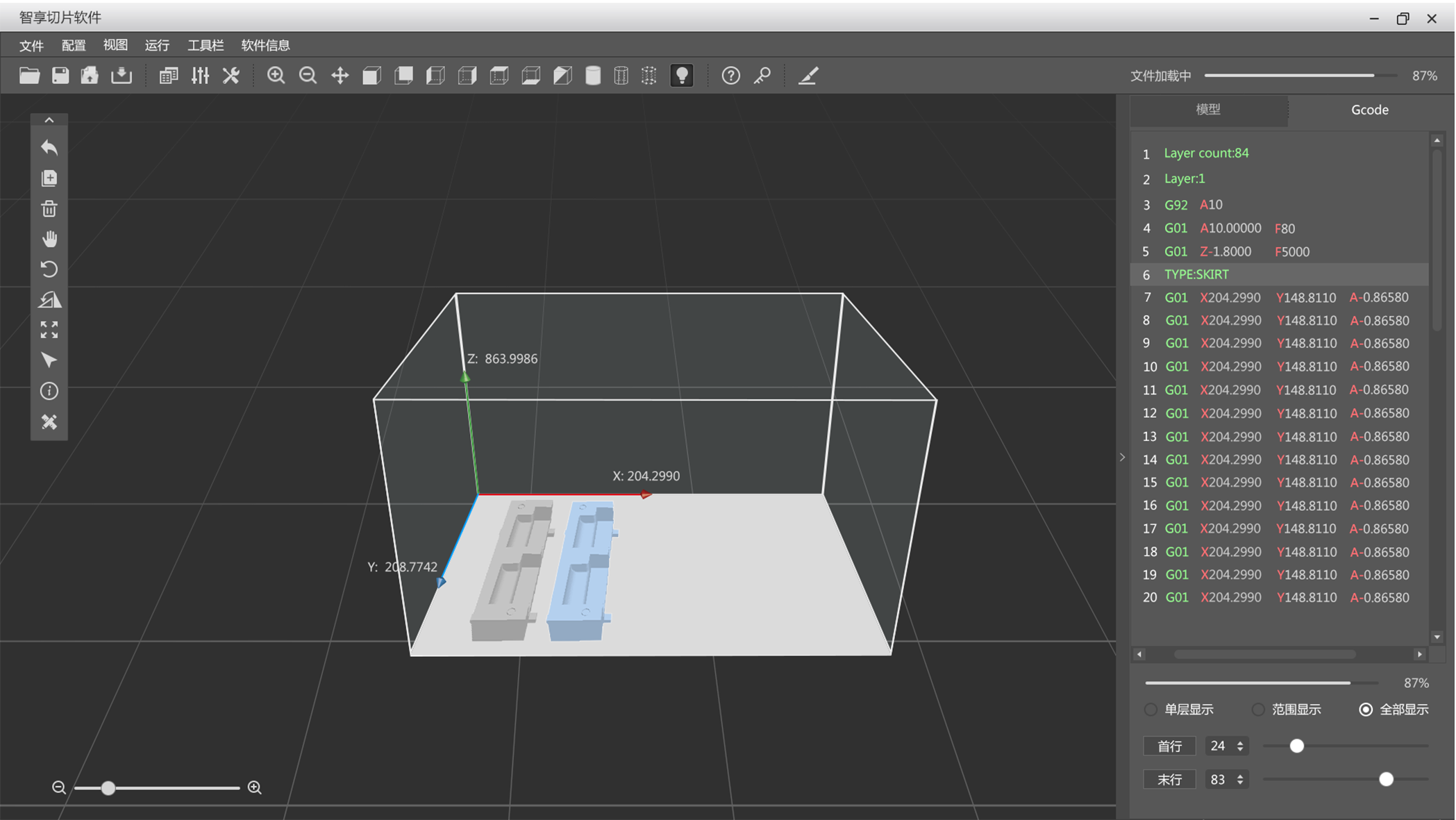This screenshot has height=820, width=1456.
Task: Select G-code line 6 TYPE:SKIRT
Action: 1196,274
